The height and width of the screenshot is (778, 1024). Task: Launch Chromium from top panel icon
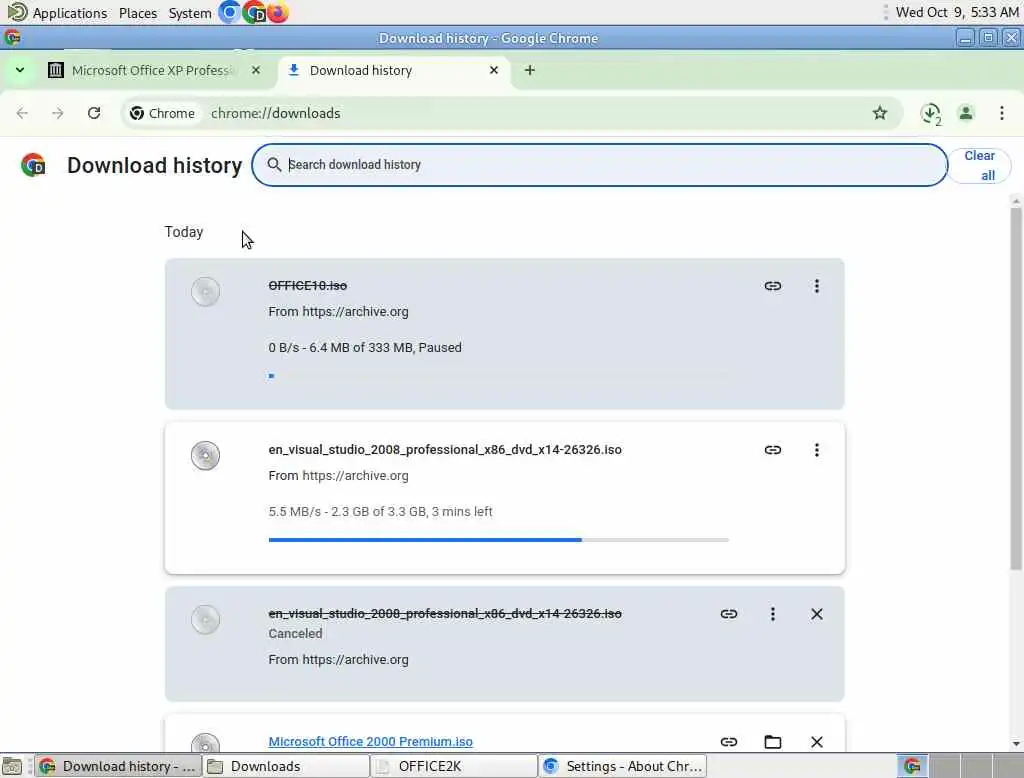(229, 12)
